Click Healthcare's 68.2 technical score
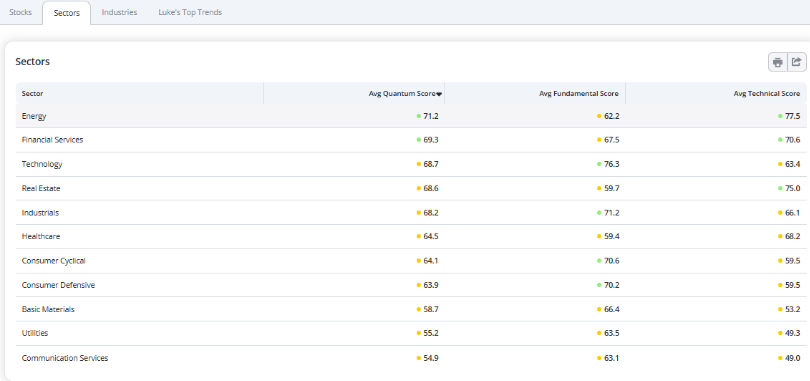The height and width of the screenshot is (381, 810). (792, 236)
